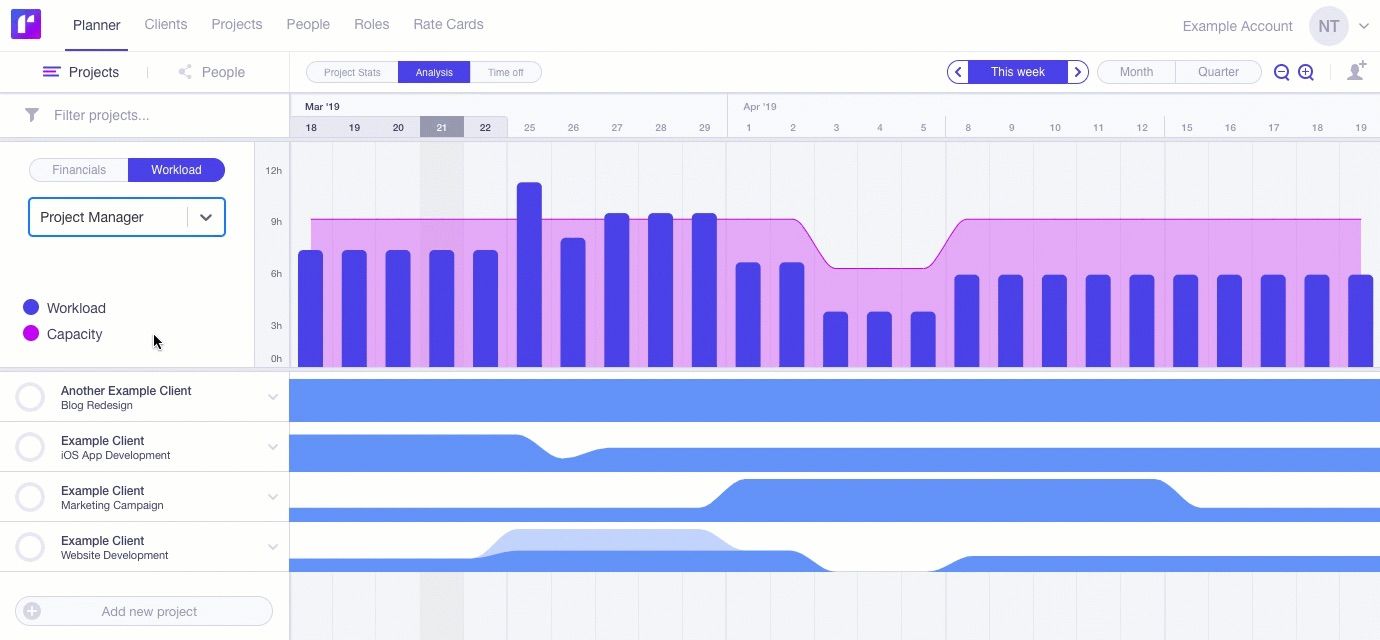Click the NT account avatar icon

tap(1329, 26)
